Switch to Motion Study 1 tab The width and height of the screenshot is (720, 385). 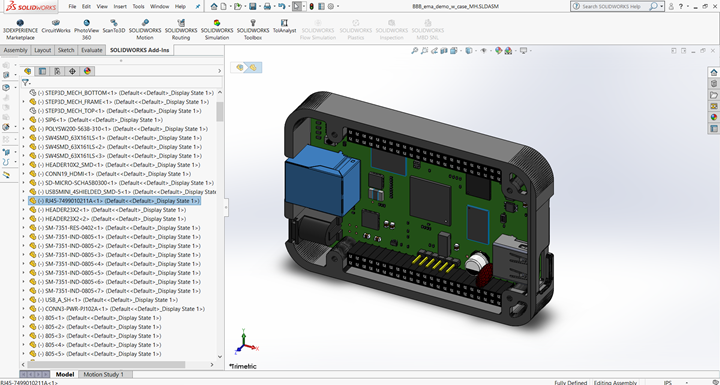point(103,374)
